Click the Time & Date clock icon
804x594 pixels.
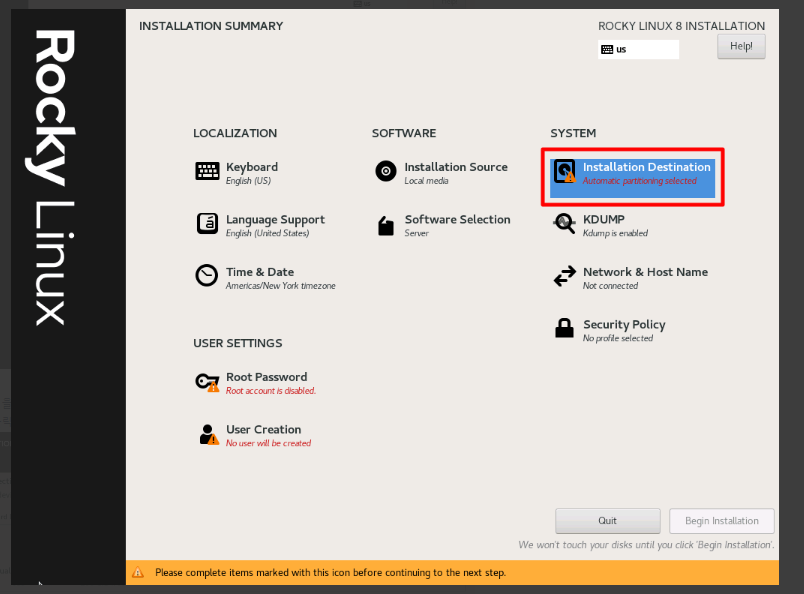coord(207,275)
